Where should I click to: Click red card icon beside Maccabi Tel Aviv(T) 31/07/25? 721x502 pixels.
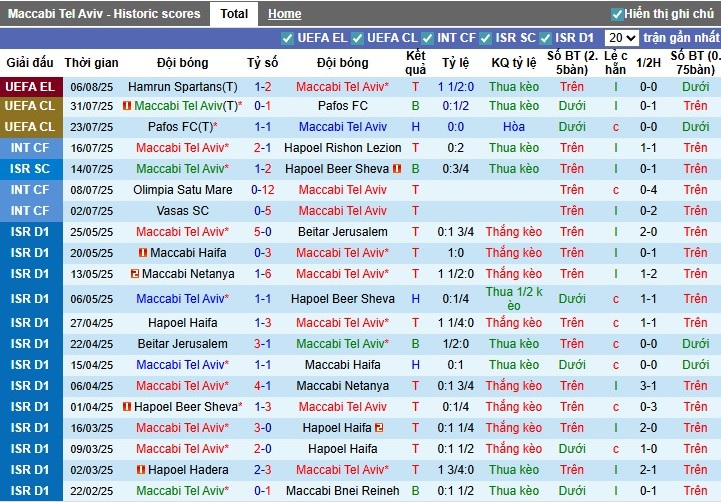point(127,106)
